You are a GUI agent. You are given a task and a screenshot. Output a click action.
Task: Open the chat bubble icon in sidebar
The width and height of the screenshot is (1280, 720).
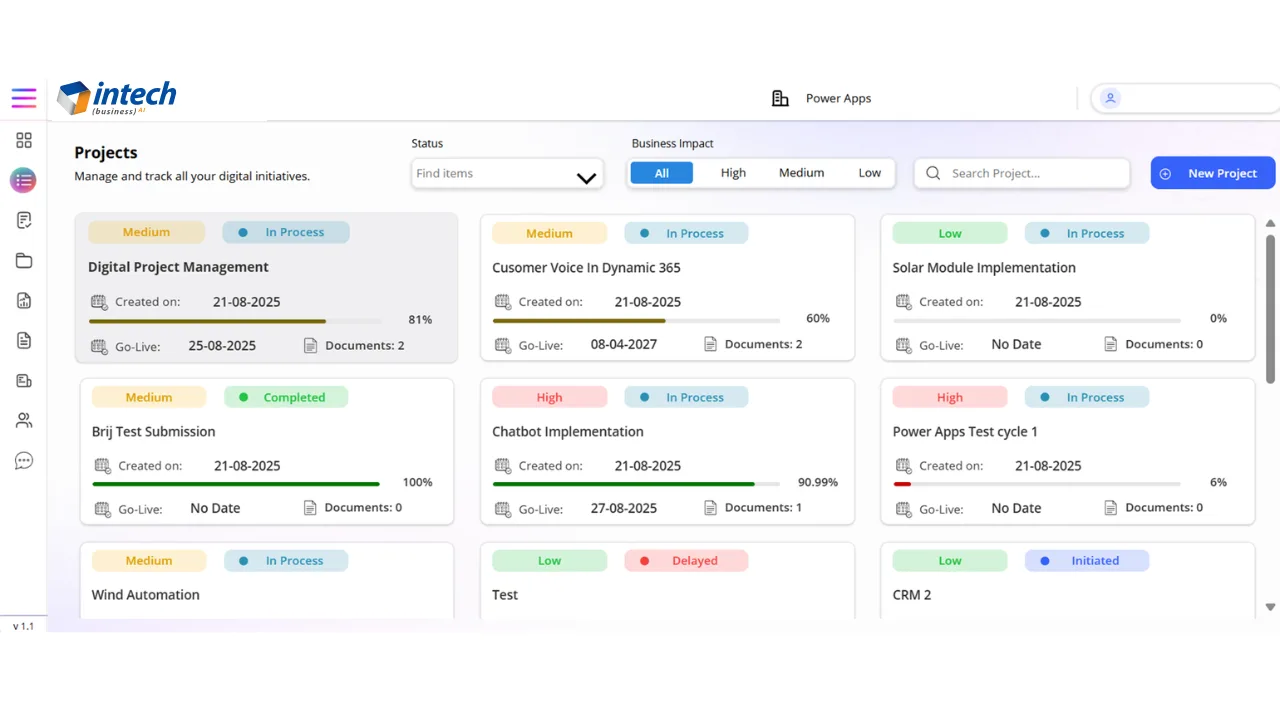click(24, 461)
